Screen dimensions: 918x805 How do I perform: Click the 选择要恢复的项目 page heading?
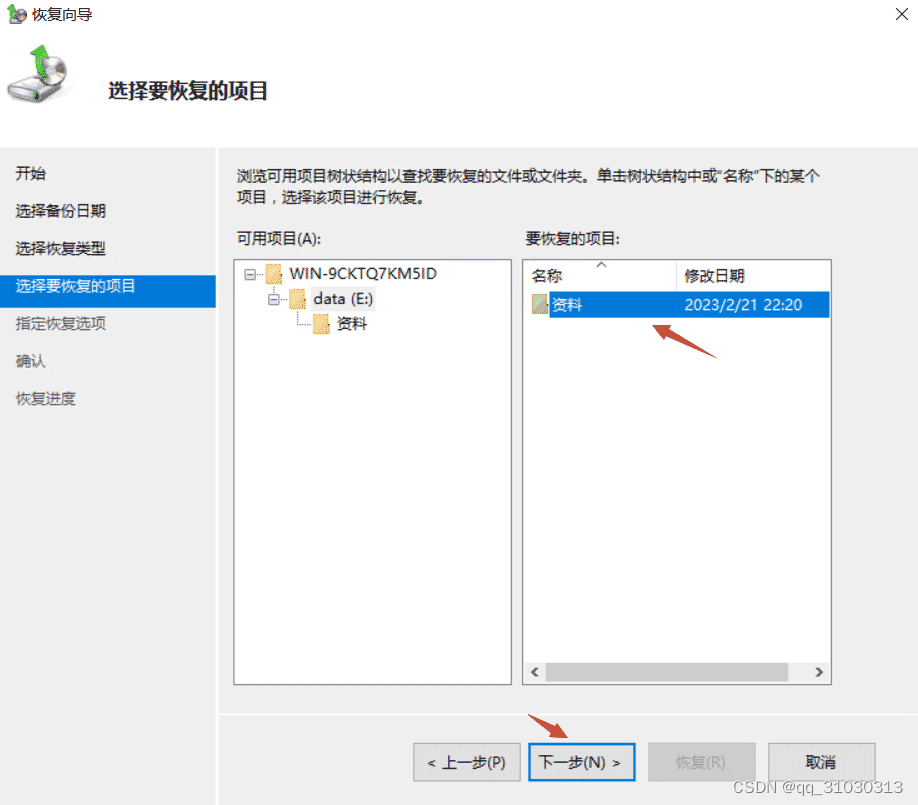pos(188,91)
